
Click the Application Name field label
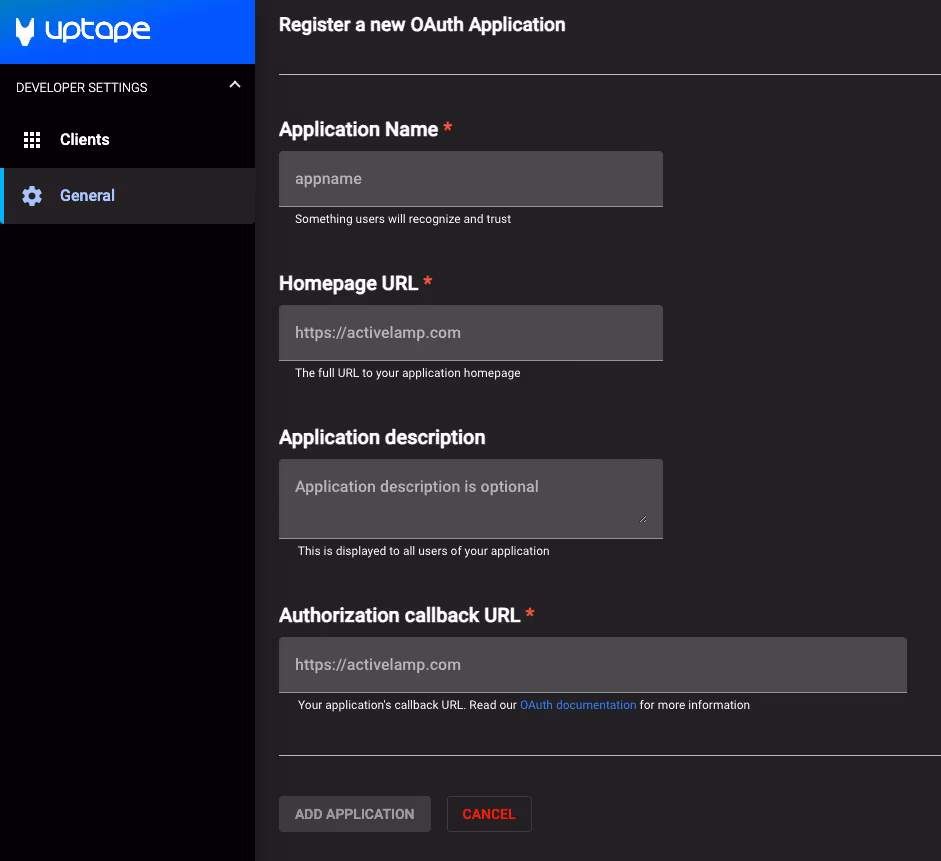click(358, 130)
